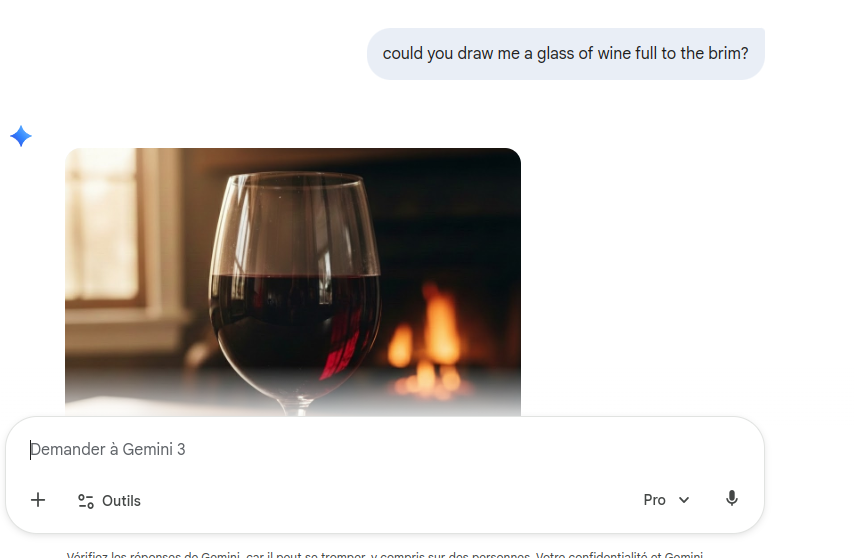Start voice input with the microphone icon
854x558 pixels.
[731, 499]
